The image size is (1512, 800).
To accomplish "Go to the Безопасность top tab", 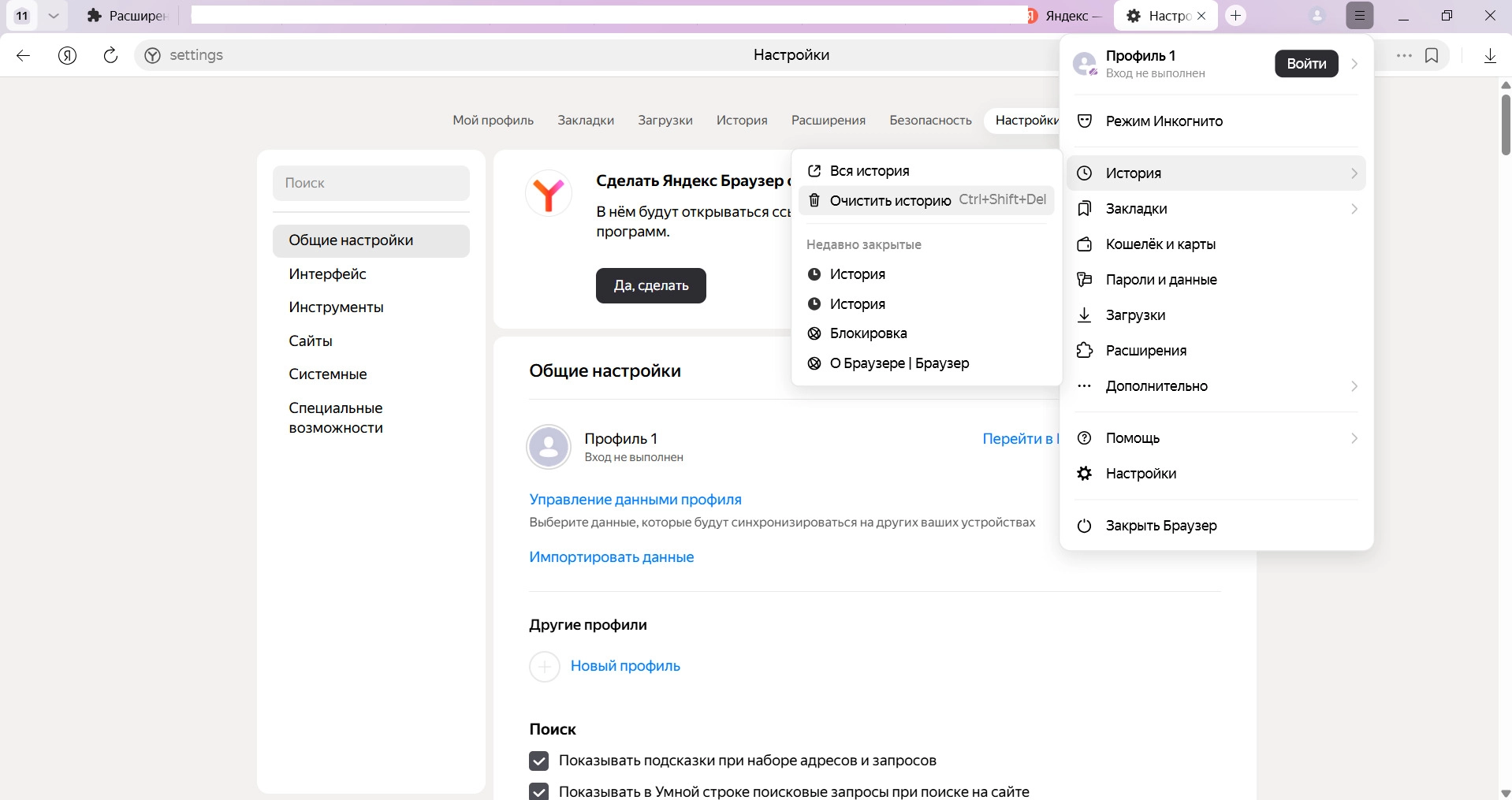I will pyautogui.click(x=930, y=121).
